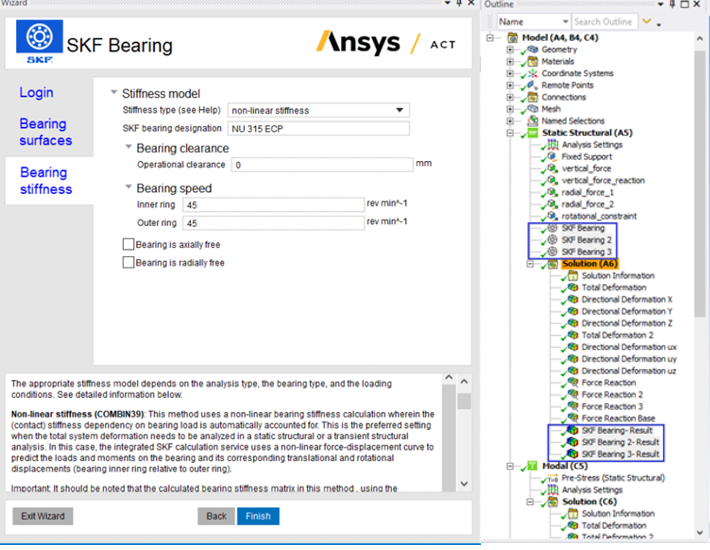Select Directional Deformation uy item
The image size is (710, 550).
point(629,359)
